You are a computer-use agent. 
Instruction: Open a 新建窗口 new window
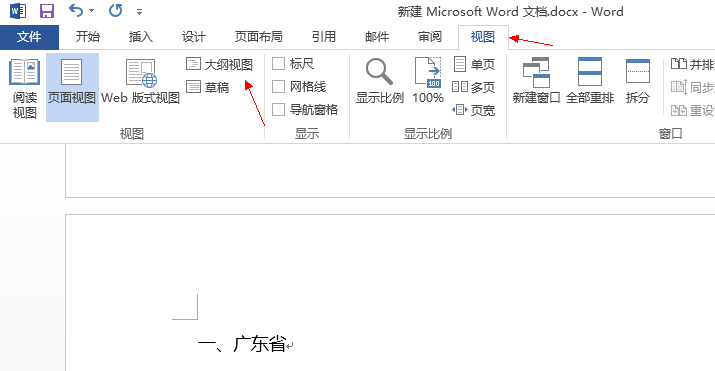coord(536,81)
